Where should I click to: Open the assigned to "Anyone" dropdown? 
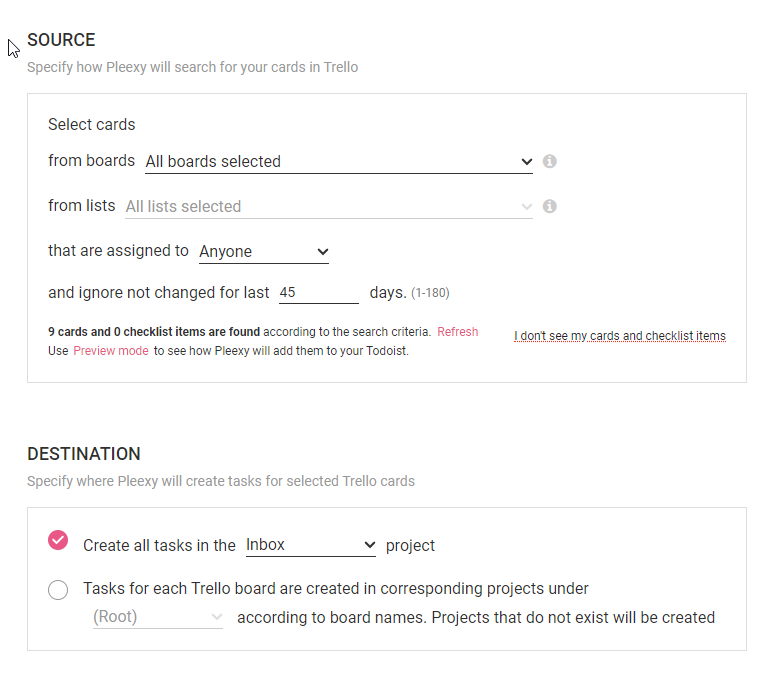(264, 251)
